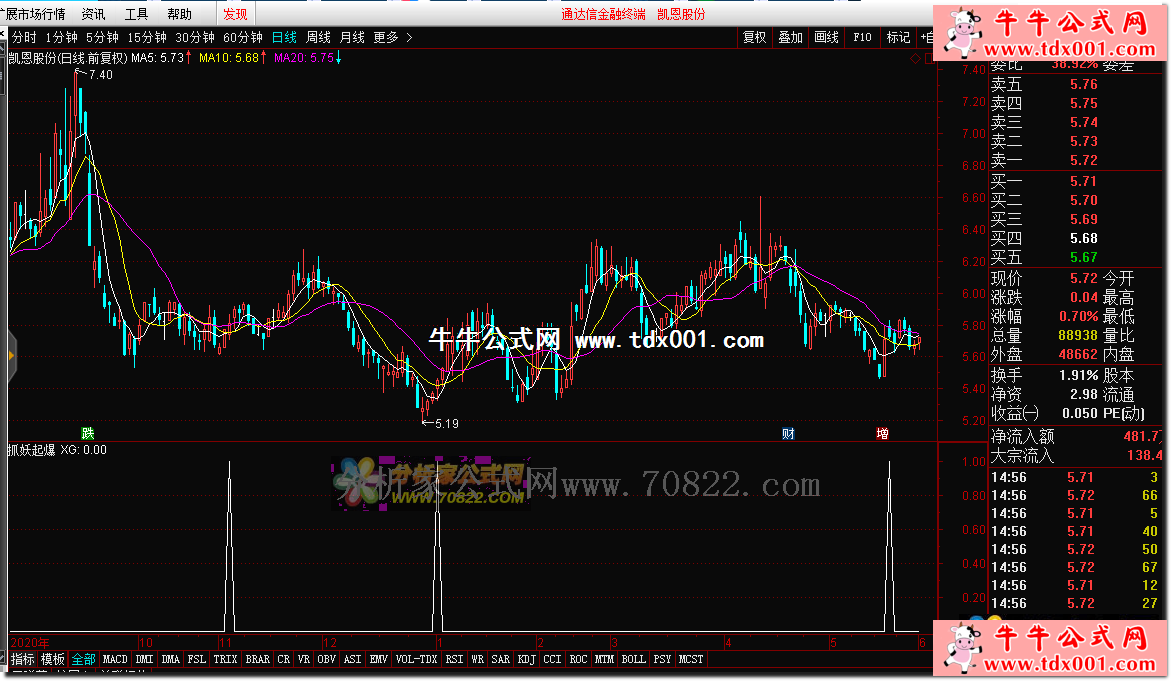Click the small red square icon beside the diamond
This screenshot has height=681, width=1172.
(x=929, y=58)
